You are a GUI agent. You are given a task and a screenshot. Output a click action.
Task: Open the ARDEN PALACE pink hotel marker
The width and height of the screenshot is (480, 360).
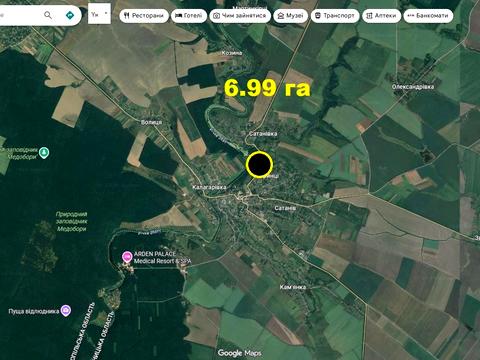coord(127,257)
